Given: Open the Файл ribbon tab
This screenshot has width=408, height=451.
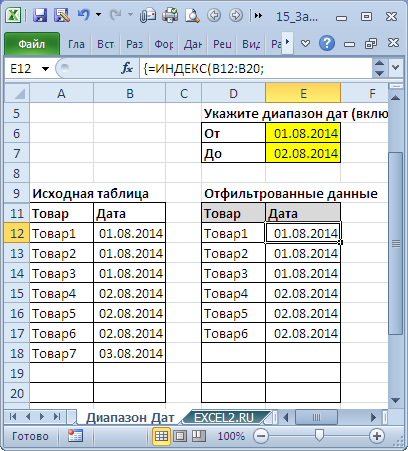Looking at the screenshot, I should point(32,44).
